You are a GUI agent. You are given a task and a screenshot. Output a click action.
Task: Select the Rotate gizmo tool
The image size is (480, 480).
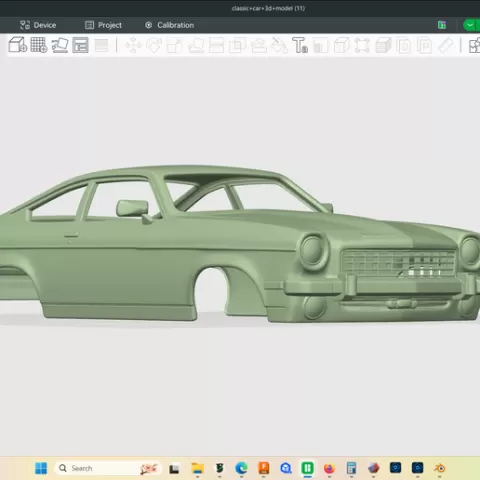[x=154, y=45]
